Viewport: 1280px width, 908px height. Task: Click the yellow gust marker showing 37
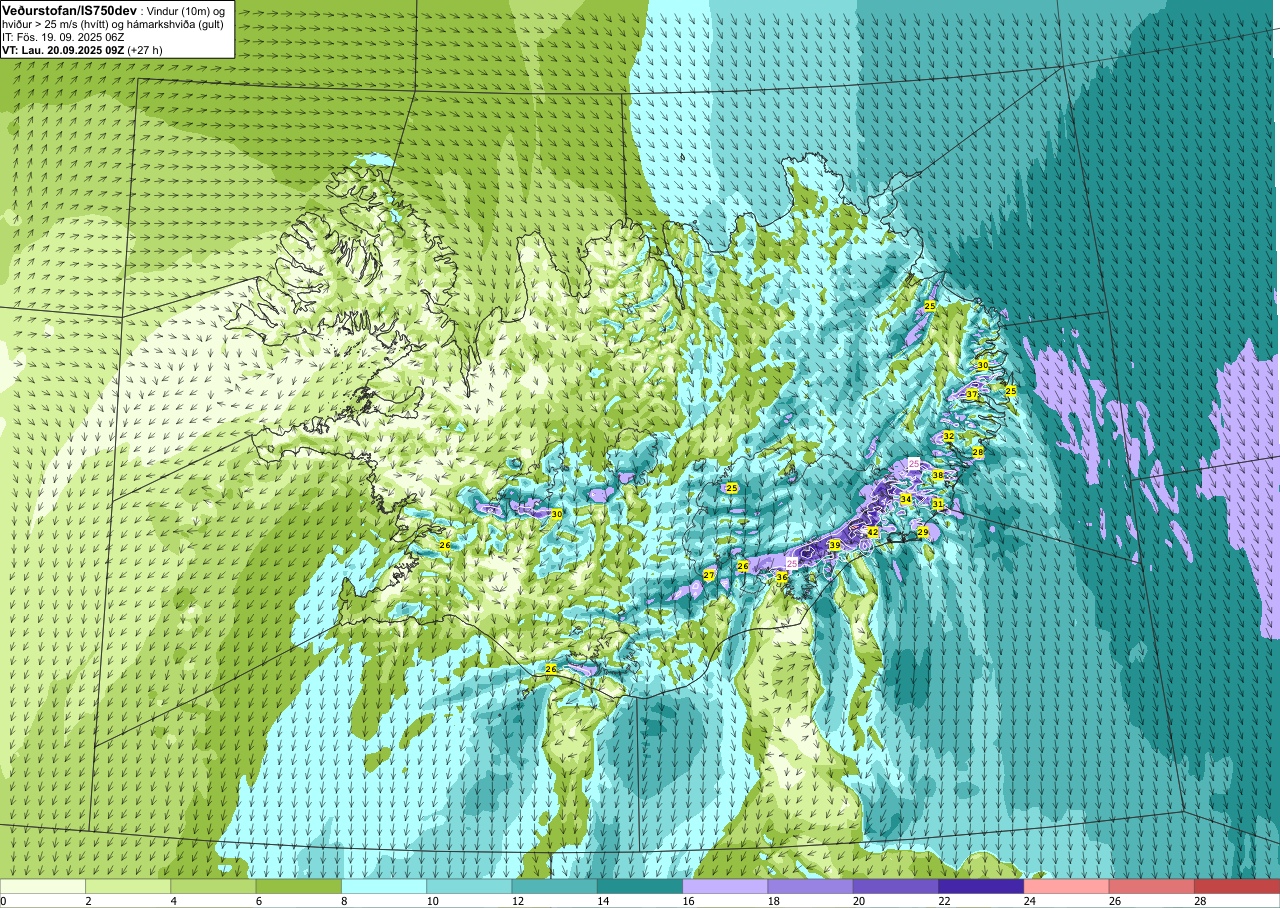(971, 395)
